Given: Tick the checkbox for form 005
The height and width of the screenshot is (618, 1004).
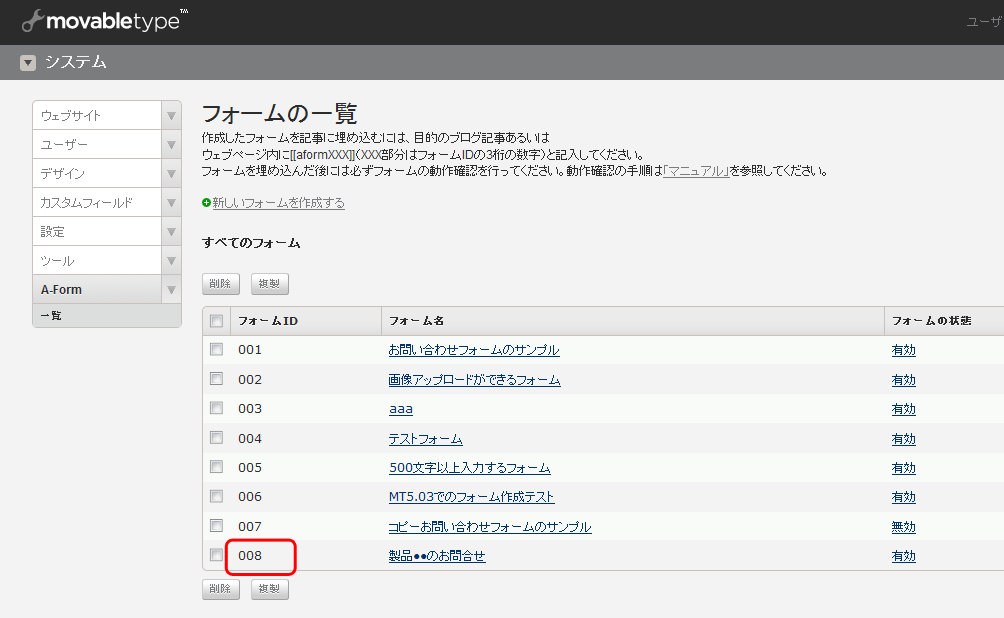Looking at the screenshot, I should [x=217, y=467].
